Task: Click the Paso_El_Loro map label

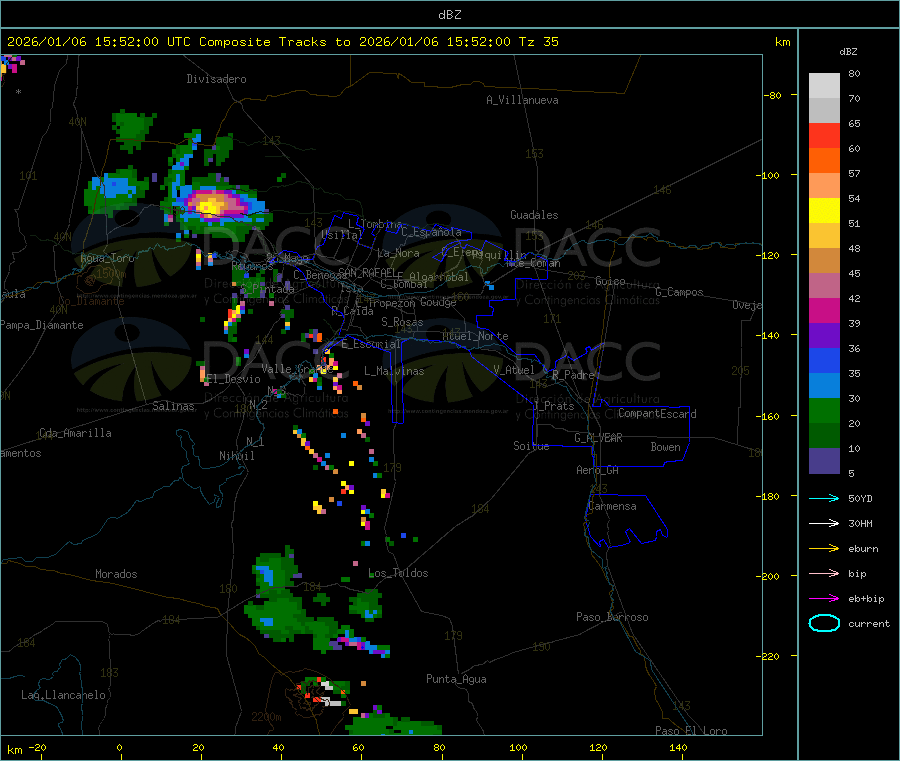Action: [x=692, y=731]
